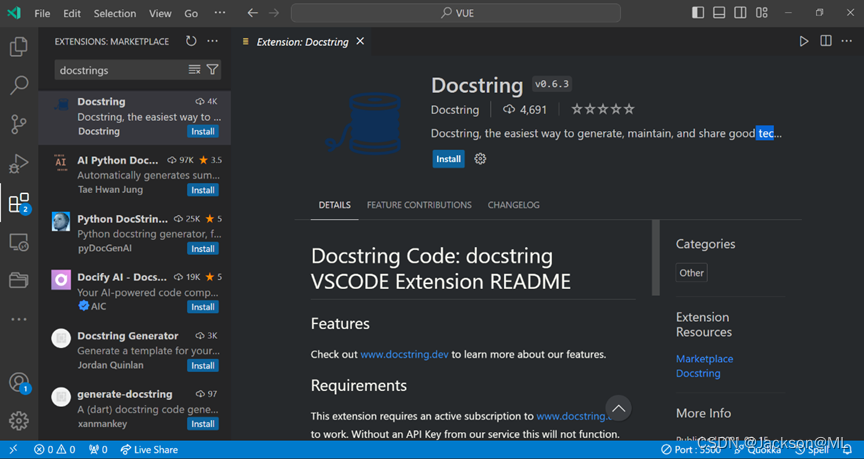Viewport: 864px width, 459px height.
Task: Open the Accounts menu icon
Action: pyautogui.click(x=19, y=382)
